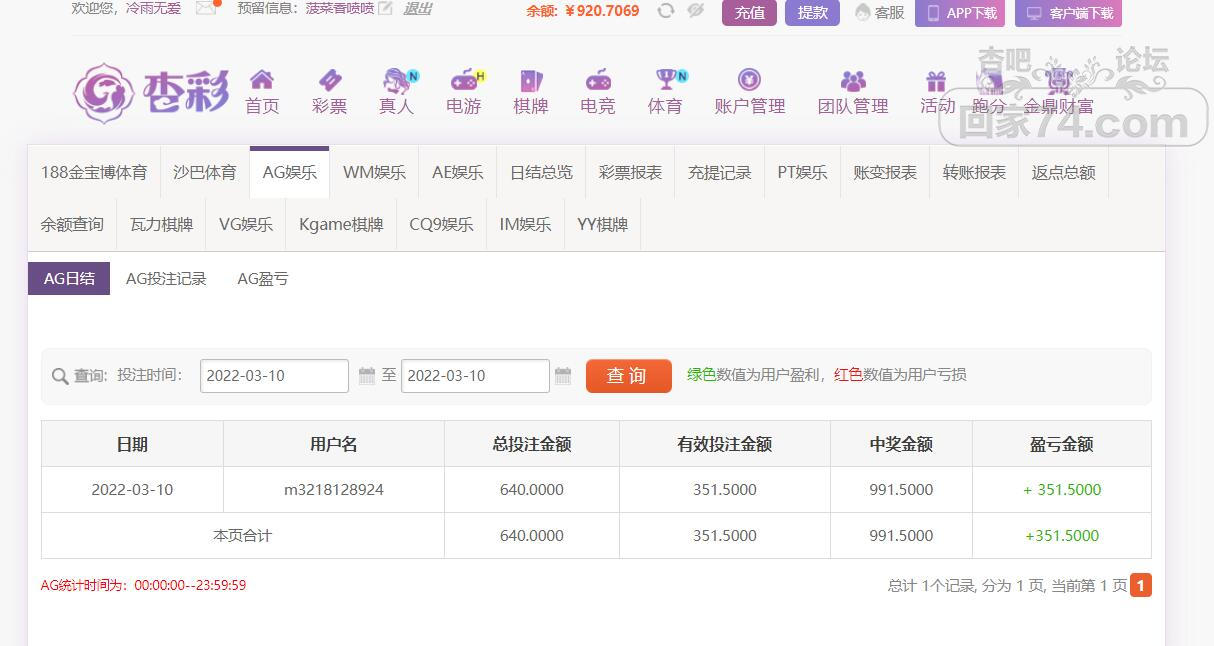The width and height of the screenshot is (1214, 646).
Task: Click edit icon next to reserved info
Action: click(x=386, y=9)
